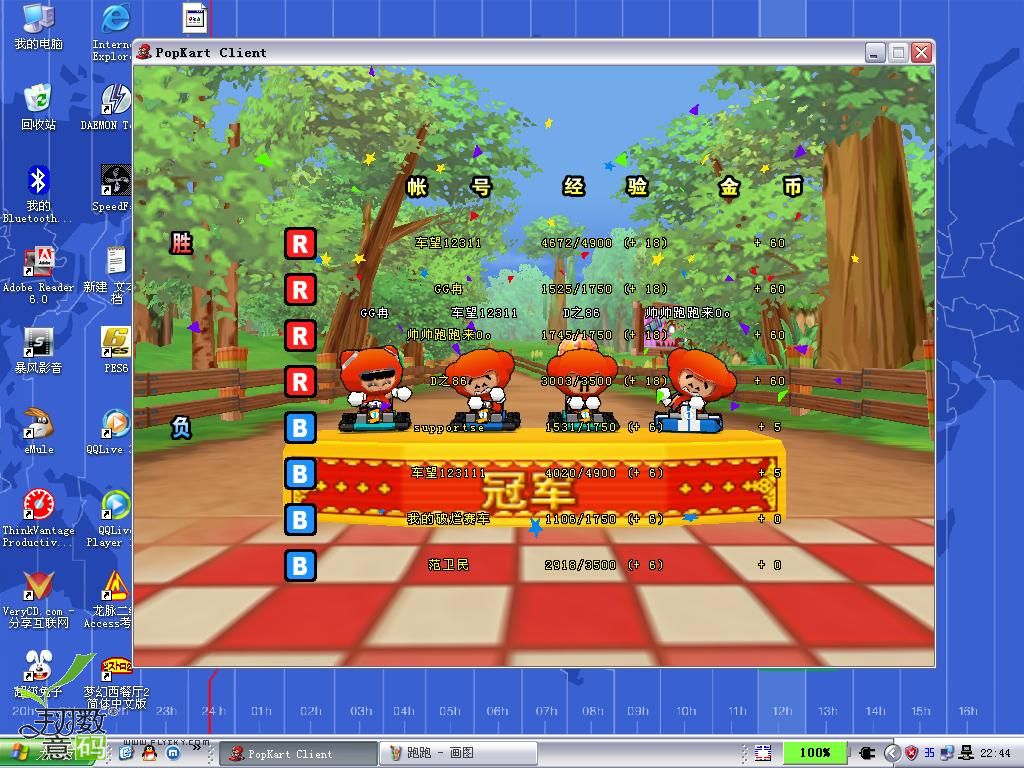Click the QQ penguin quick launch icon
1024x768 pixels.
[x=150, y=753]
